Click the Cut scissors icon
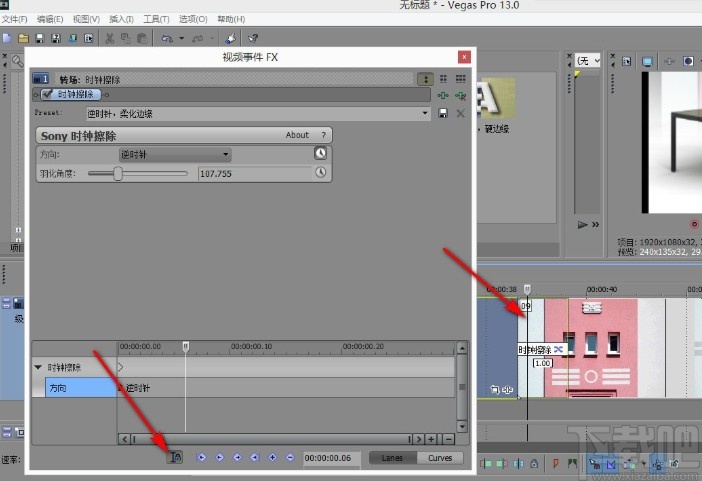 (x=110, y=39)
